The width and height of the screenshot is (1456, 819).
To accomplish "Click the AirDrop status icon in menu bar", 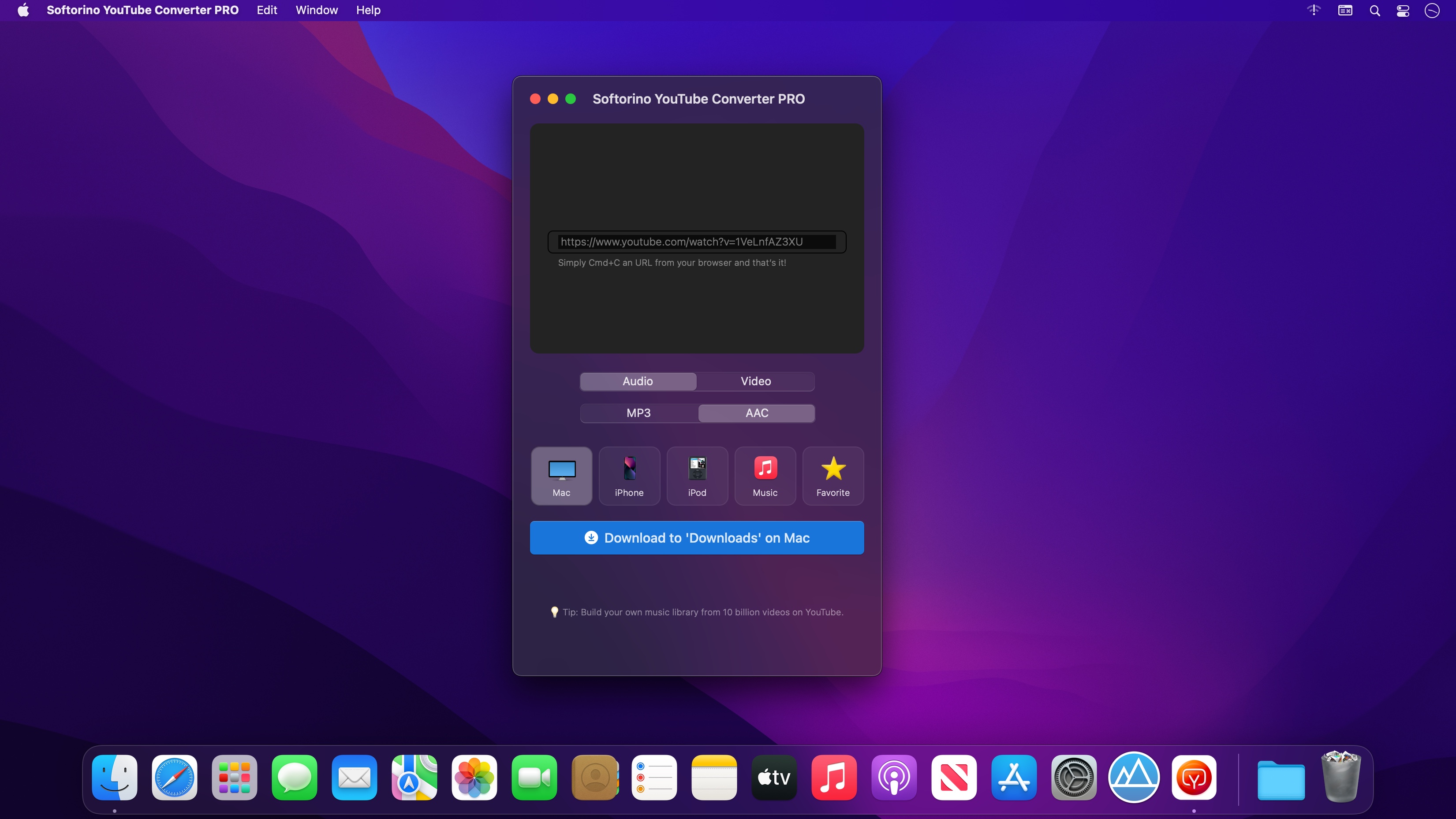I will tap(1314, 10).
